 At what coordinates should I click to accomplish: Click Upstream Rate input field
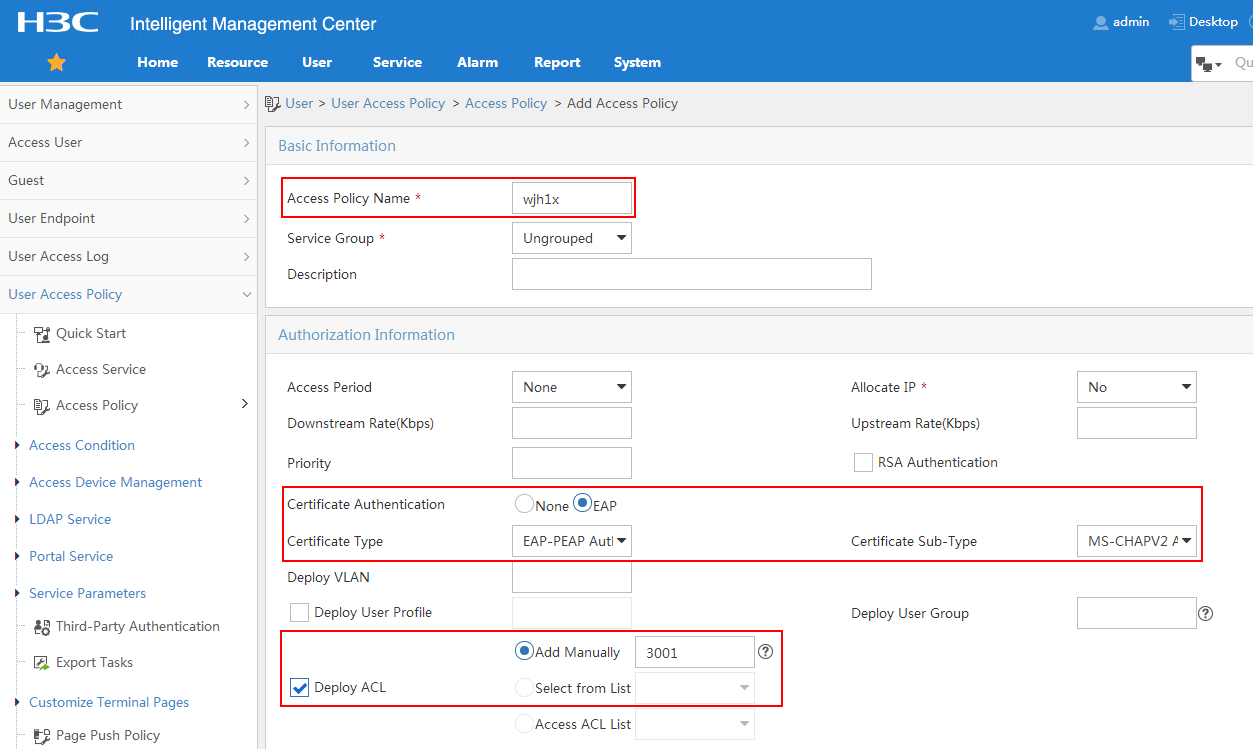1137,423
